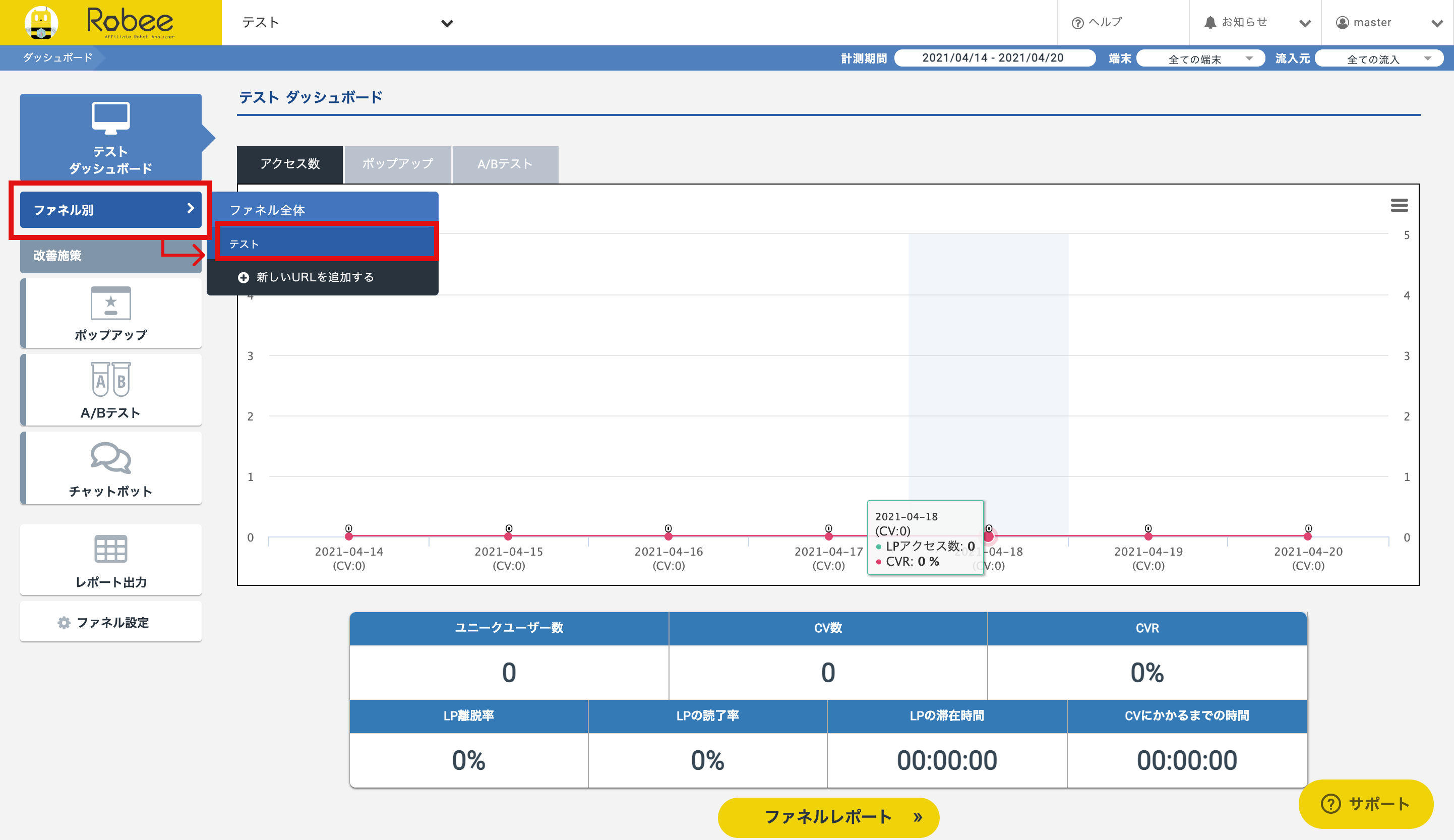This screenshot has height=840, width=1454.
Task: Switch to the ポップアップ chart tab
Action: tap(397, 164)
